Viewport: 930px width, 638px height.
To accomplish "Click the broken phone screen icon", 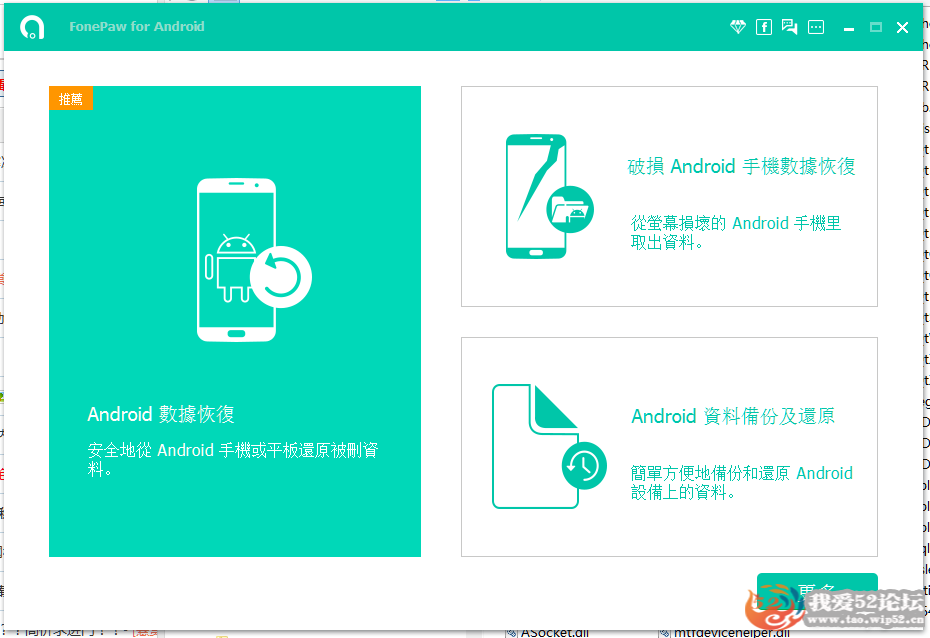I will [549, 196].
